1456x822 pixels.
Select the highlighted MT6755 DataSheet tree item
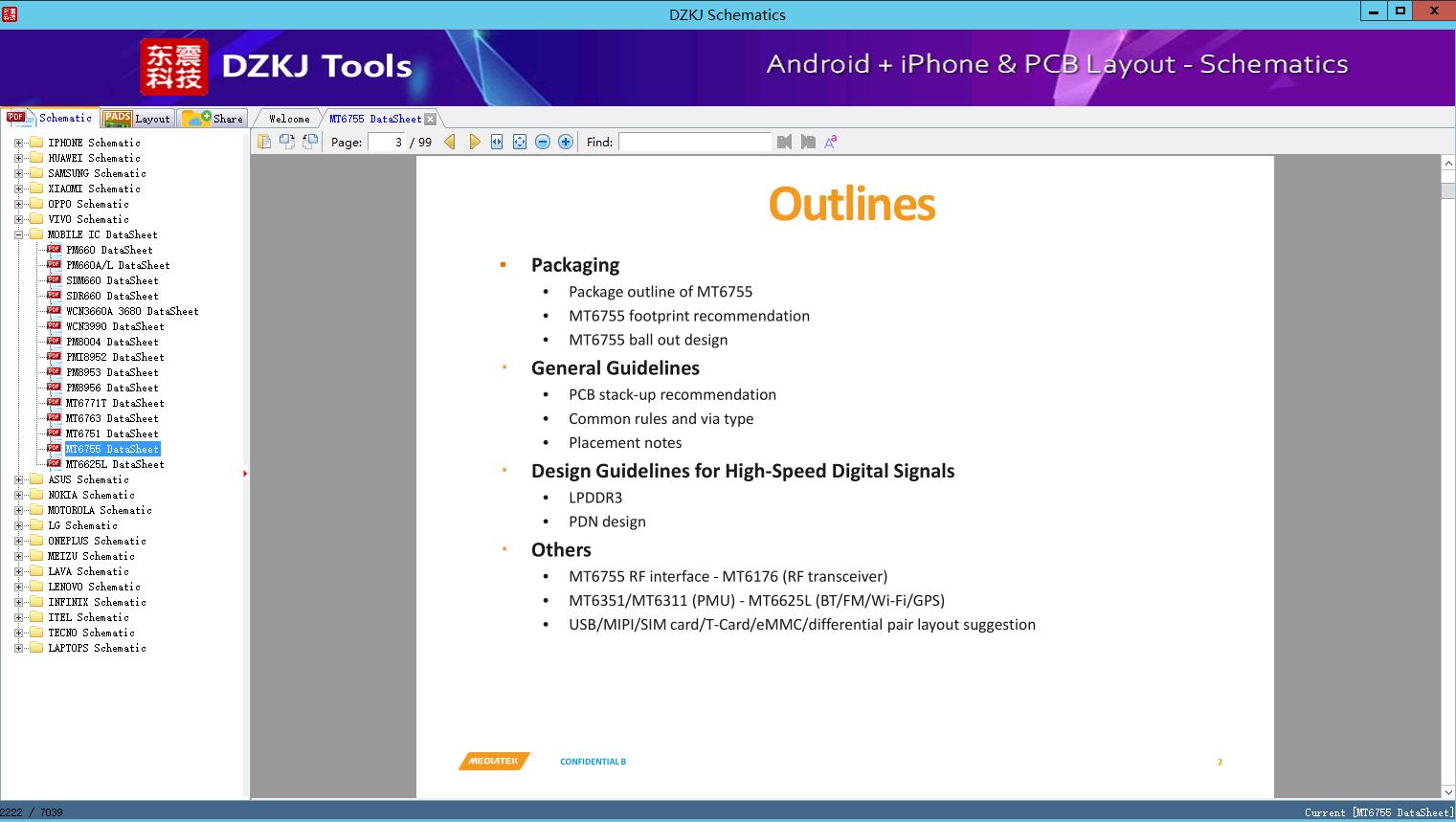(112, 449)
